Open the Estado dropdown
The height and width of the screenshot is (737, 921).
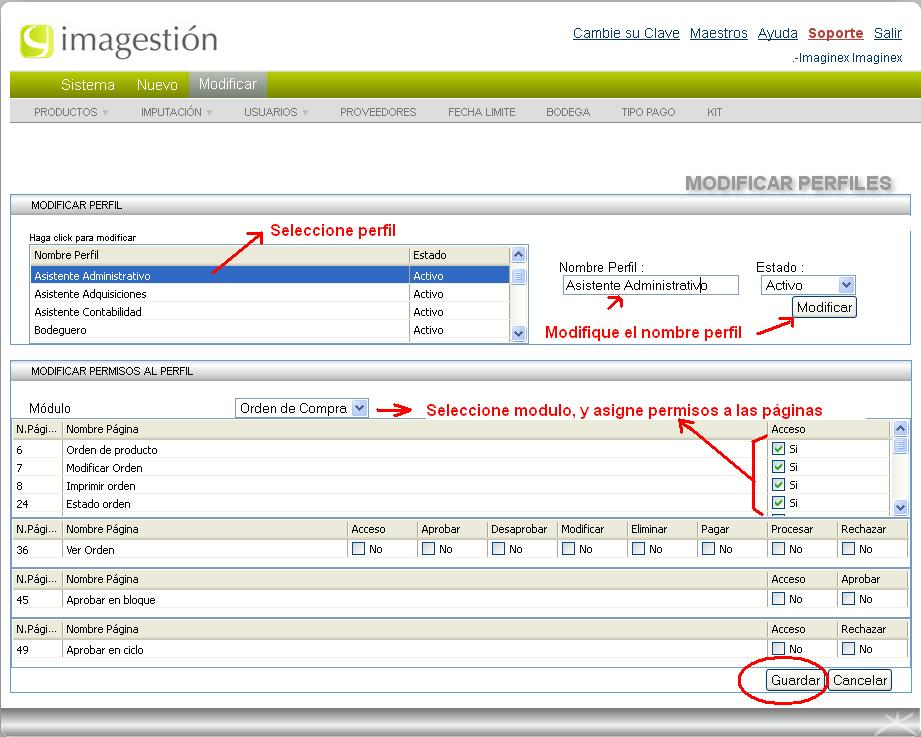808,285
